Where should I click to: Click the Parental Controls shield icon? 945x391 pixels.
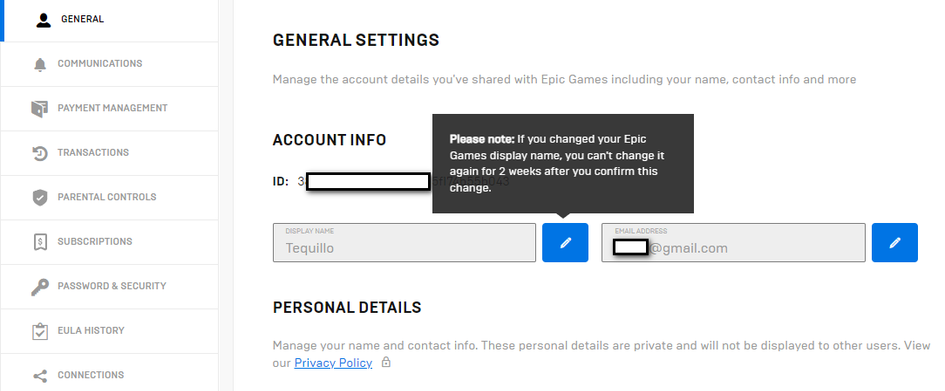coord(40,198)
